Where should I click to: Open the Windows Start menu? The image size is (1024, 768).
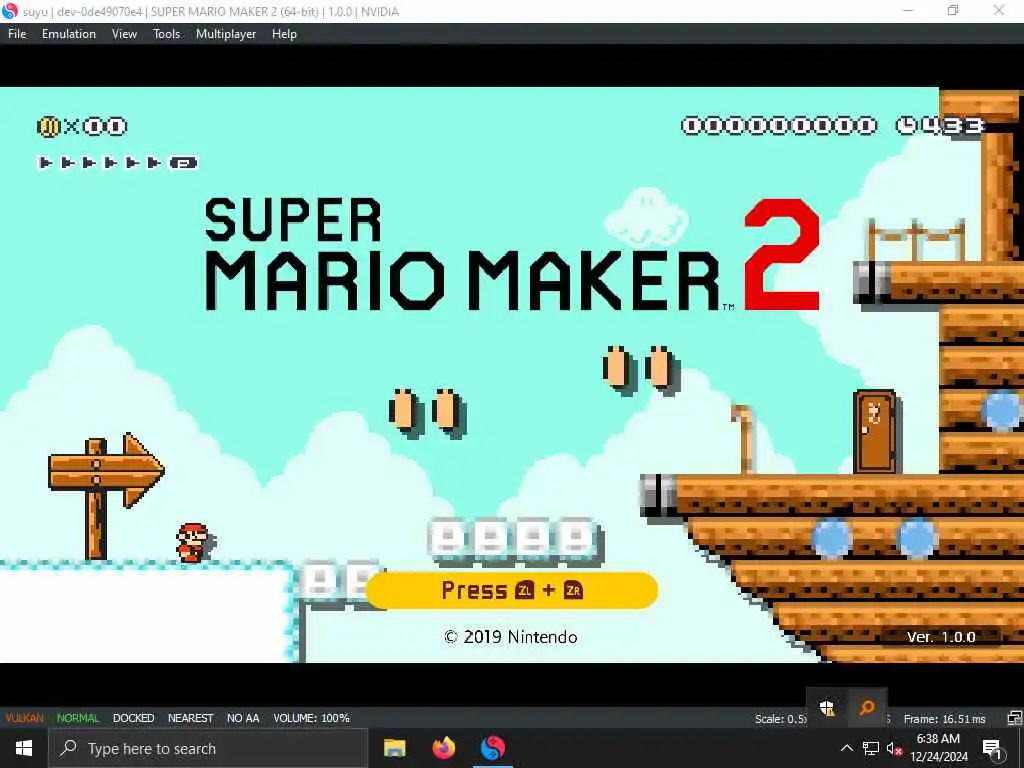pyautogui.click(x=24, y=748)
